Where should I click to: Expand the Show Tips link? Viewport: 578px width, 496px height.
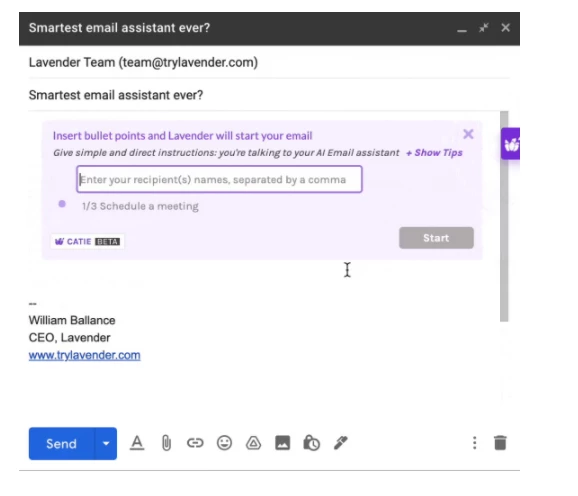[434, 153]
